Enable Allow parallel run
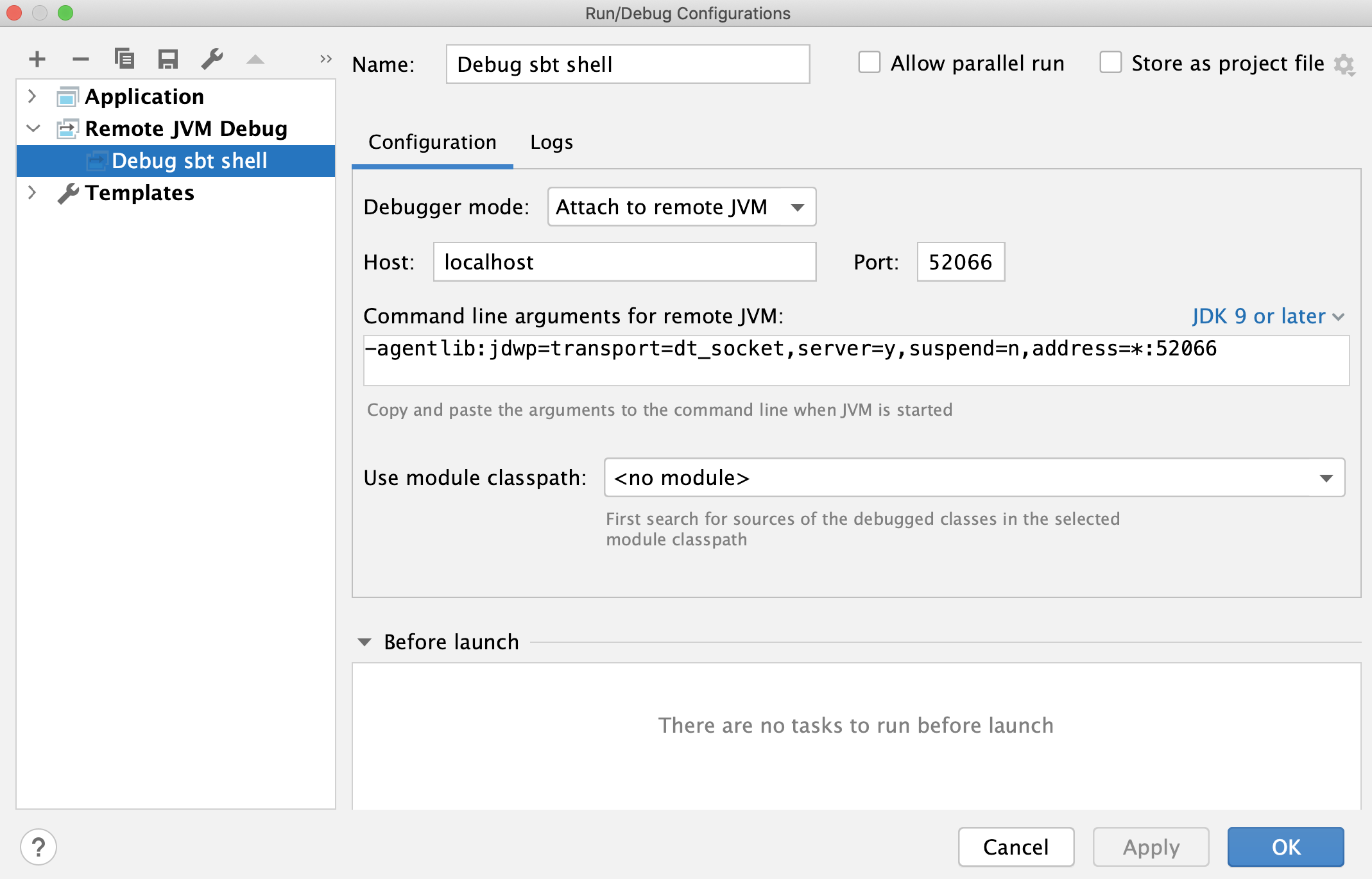The image size is (1372, 879). coord(870,62)
